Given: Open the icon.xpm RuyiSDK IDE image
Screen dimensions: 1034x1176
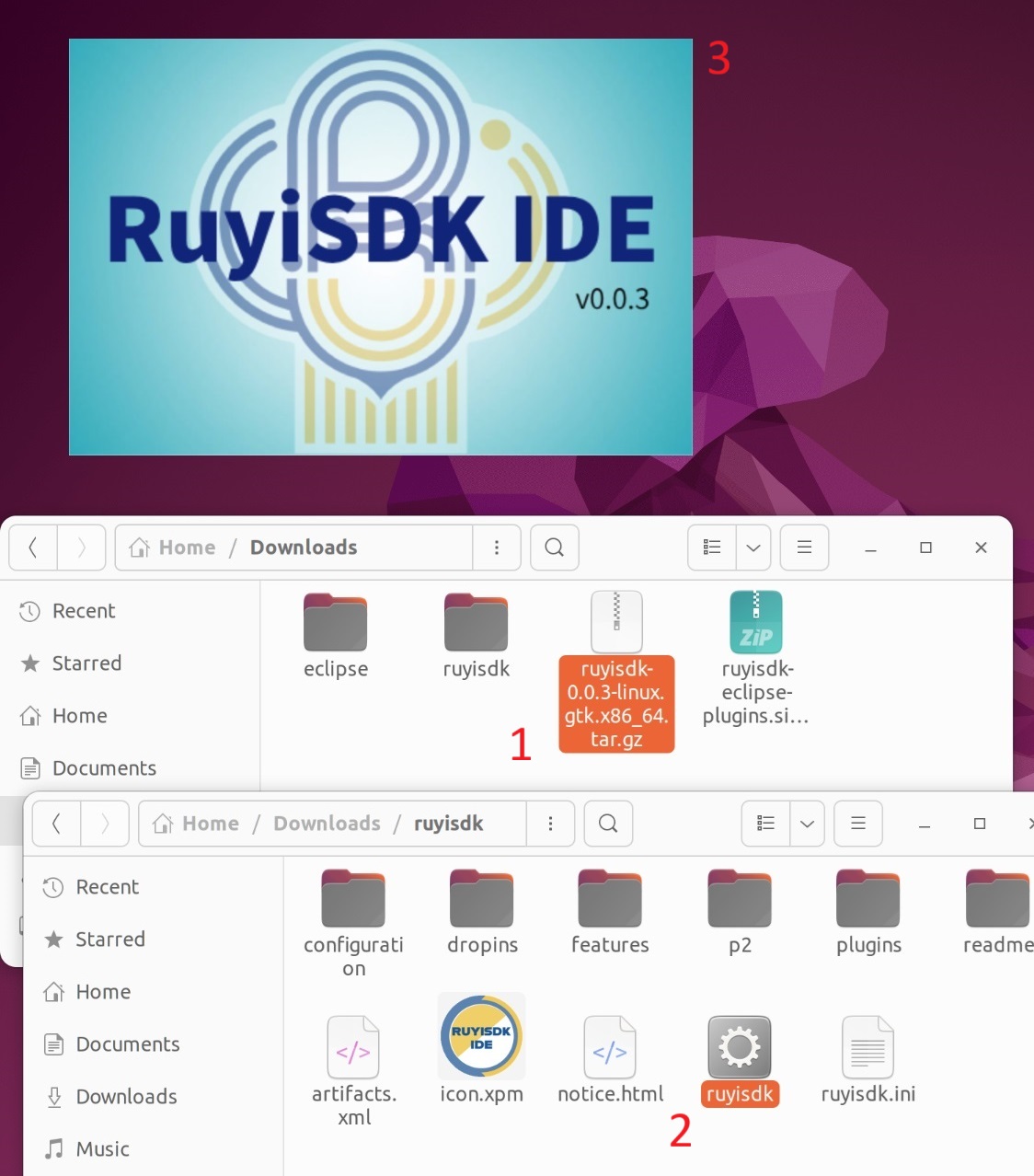Looking at the screenshot, I should pyautogui.click(x=480, y=1037).
